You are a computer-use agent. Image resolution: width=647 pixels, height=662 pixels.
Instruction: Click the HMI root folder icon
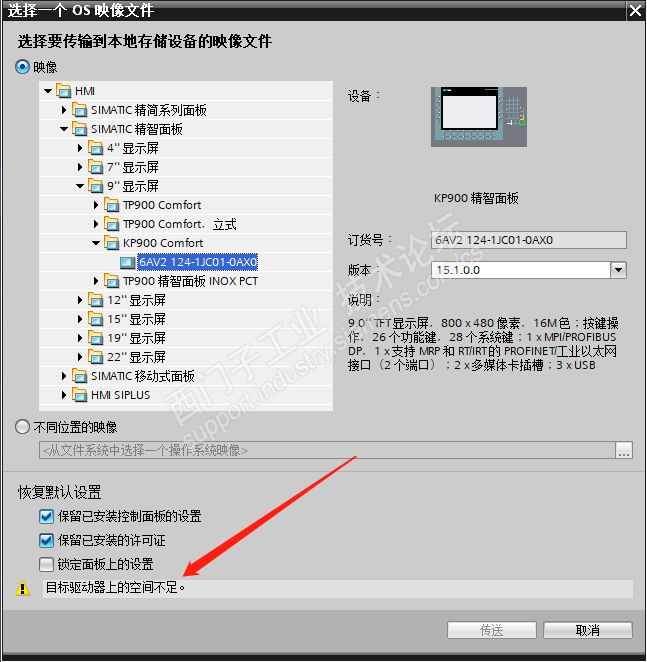pos(64,91)
